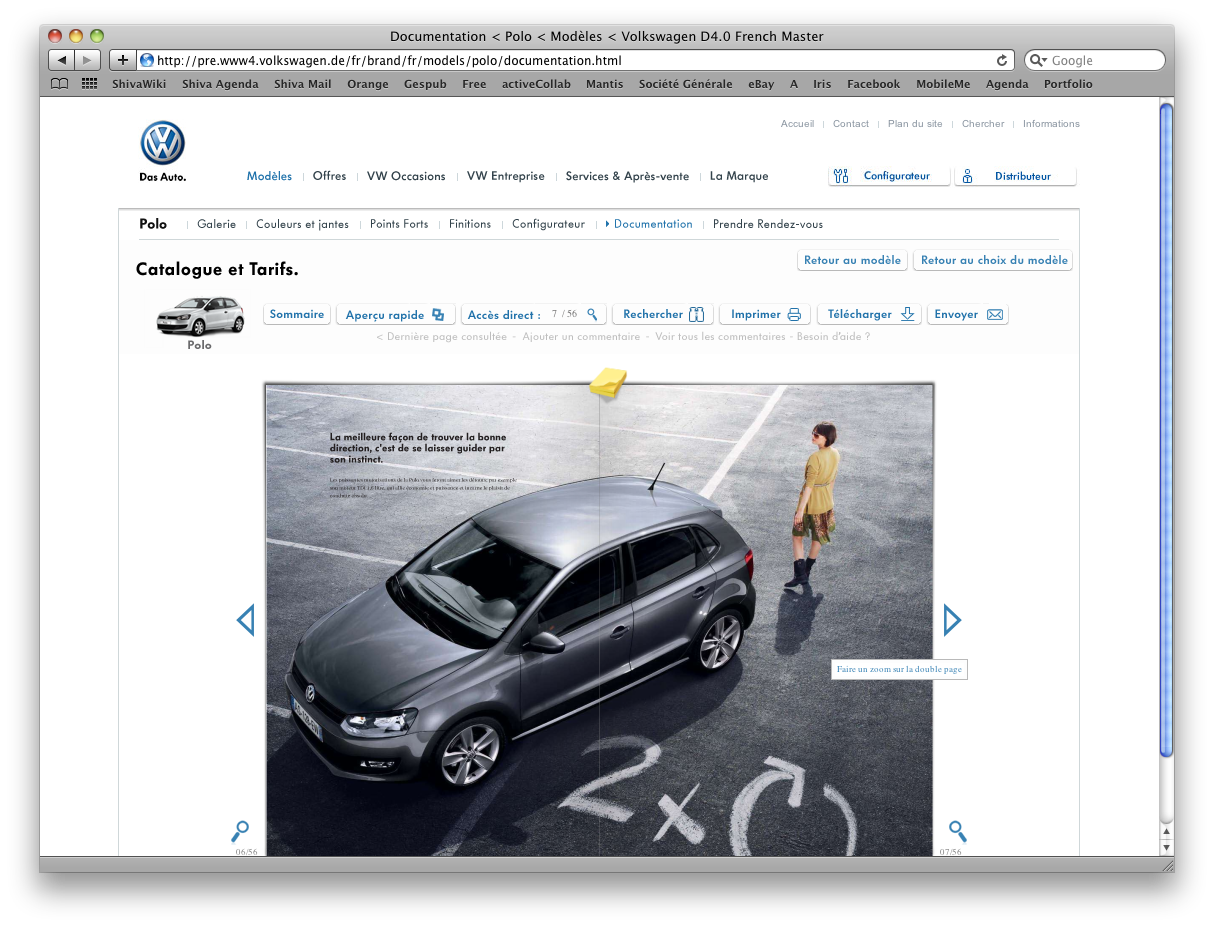Open the VW Occasions menu
1214x927 pixels.
pos(406,176)
